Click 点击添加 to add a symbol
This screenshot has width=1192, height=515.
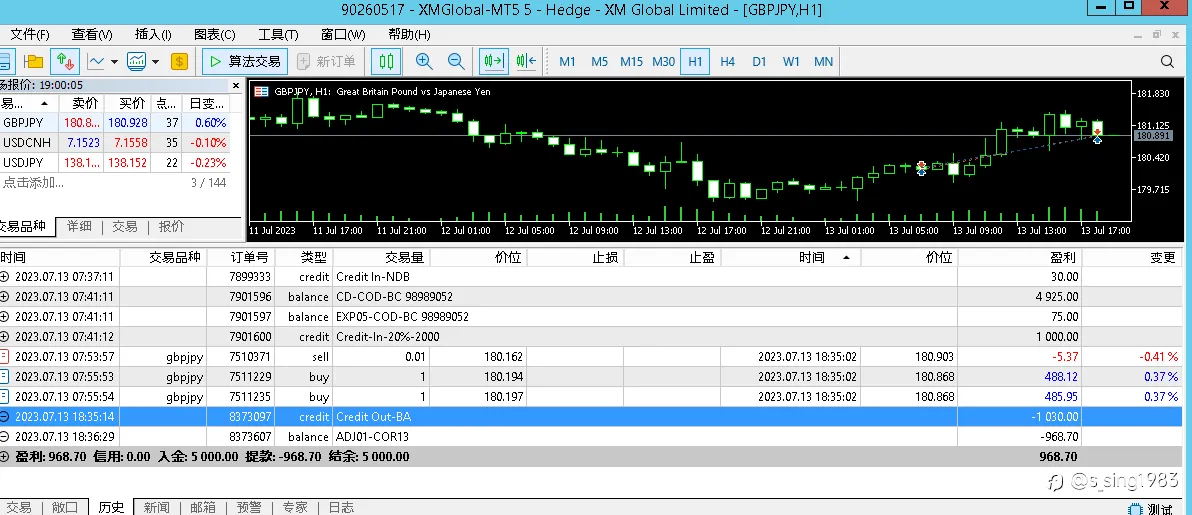33,183
